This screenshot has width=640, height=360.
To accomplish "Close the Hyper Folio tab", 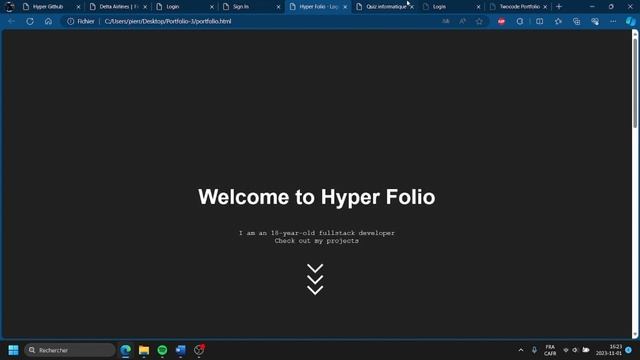I will tap(345, 7).
